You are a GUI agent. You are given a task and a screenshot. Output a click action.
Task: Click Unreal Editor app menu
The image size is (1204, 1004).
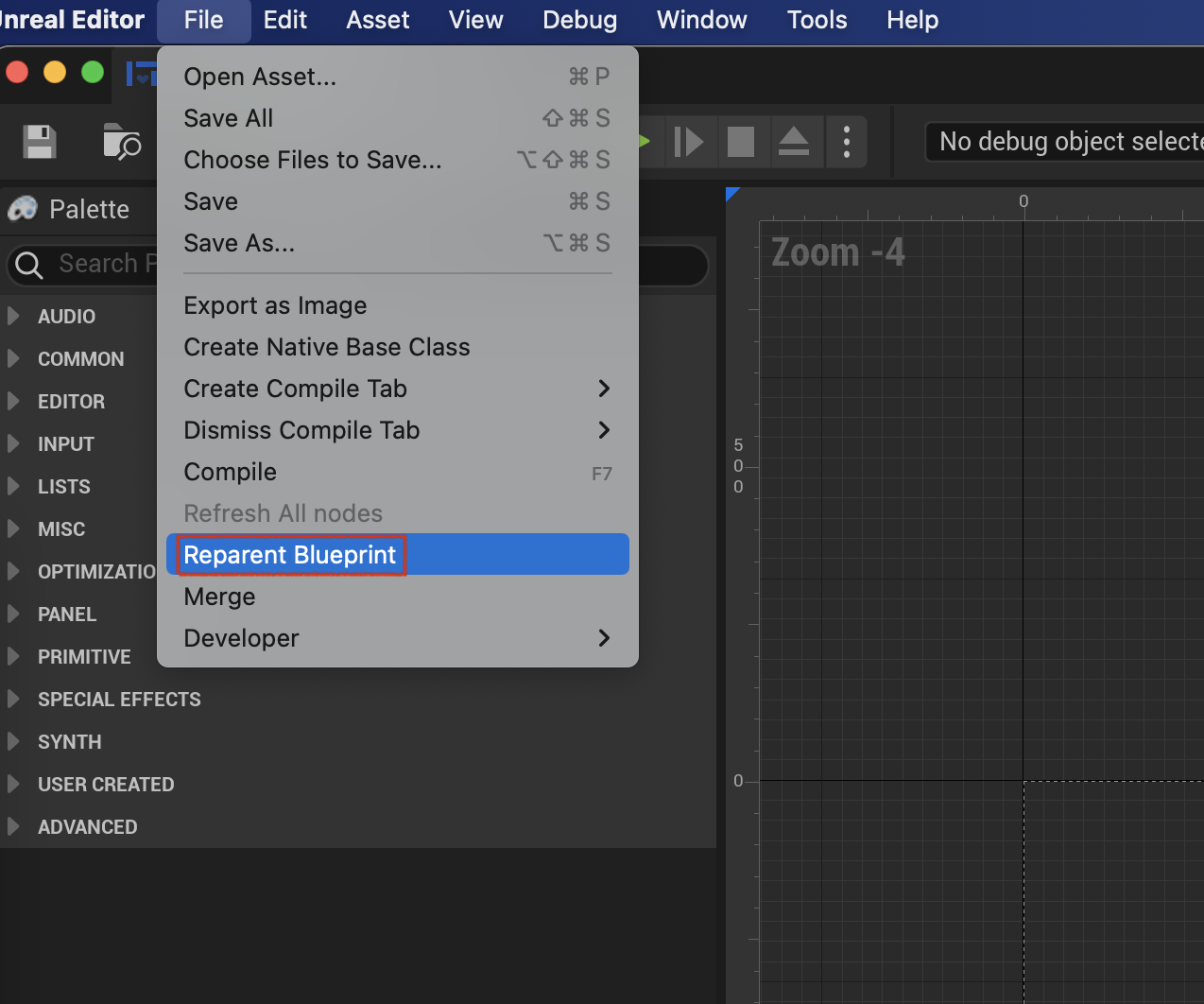click(x=72, y=20)
